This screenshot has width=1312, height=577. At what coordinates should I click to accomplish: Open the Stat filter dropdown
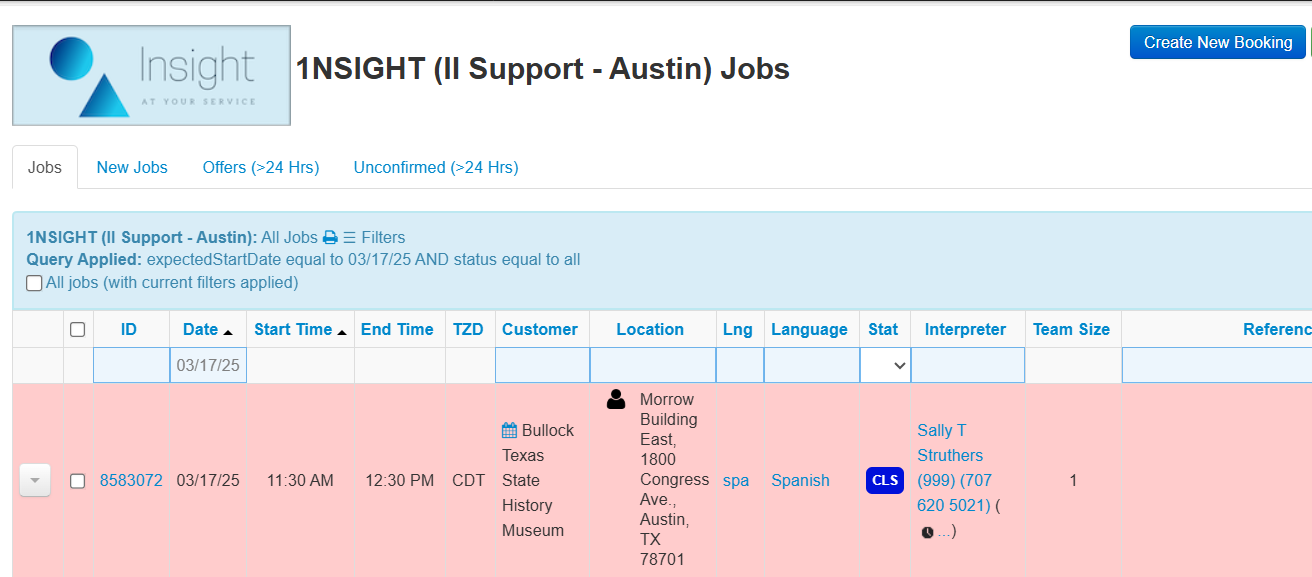tap(885, 366)
